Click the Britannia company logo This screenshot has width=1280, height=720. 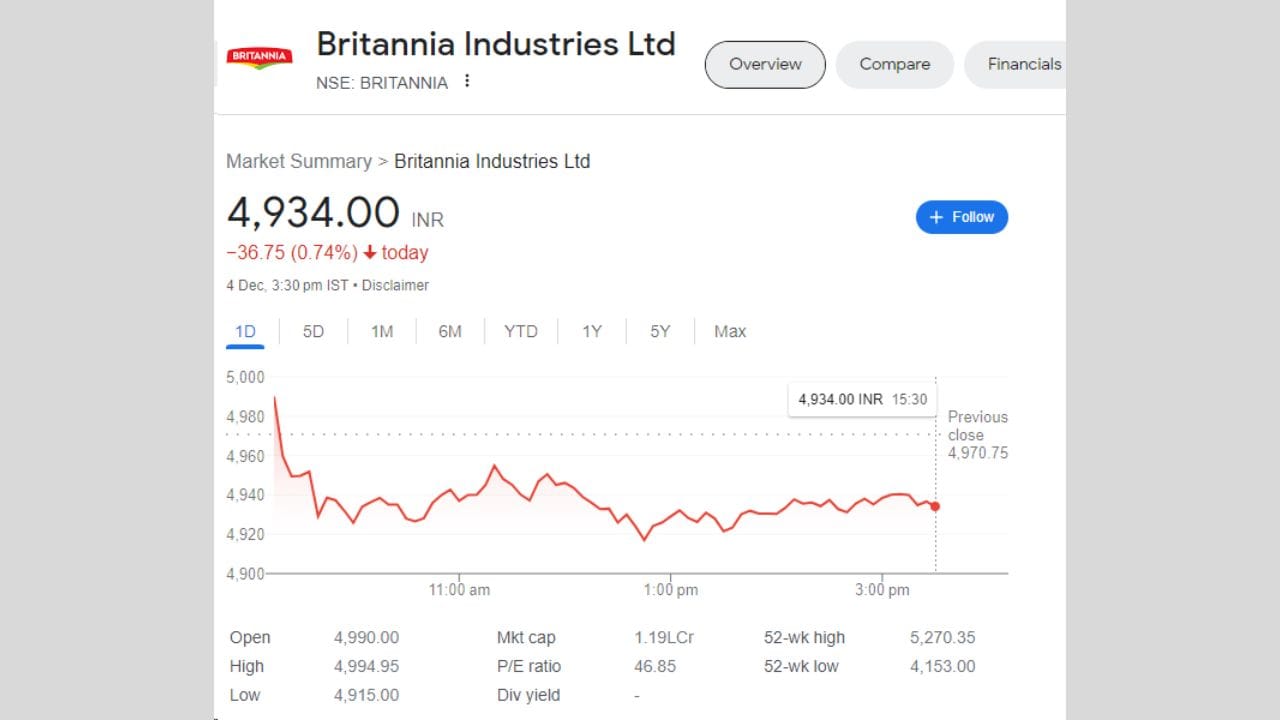pos(259,57)
